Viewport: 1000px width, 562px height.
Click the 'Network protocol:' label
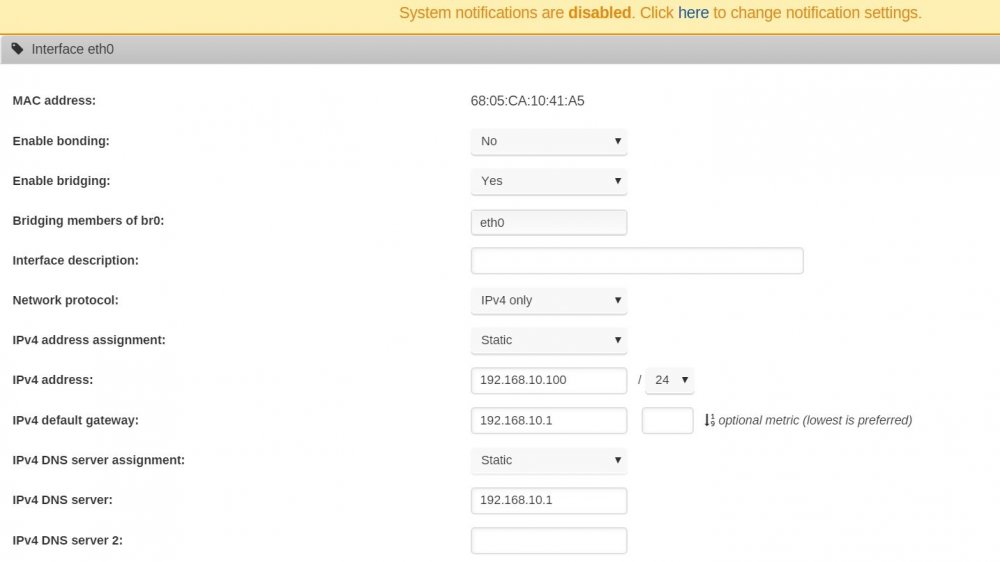(x=66, y=300)
